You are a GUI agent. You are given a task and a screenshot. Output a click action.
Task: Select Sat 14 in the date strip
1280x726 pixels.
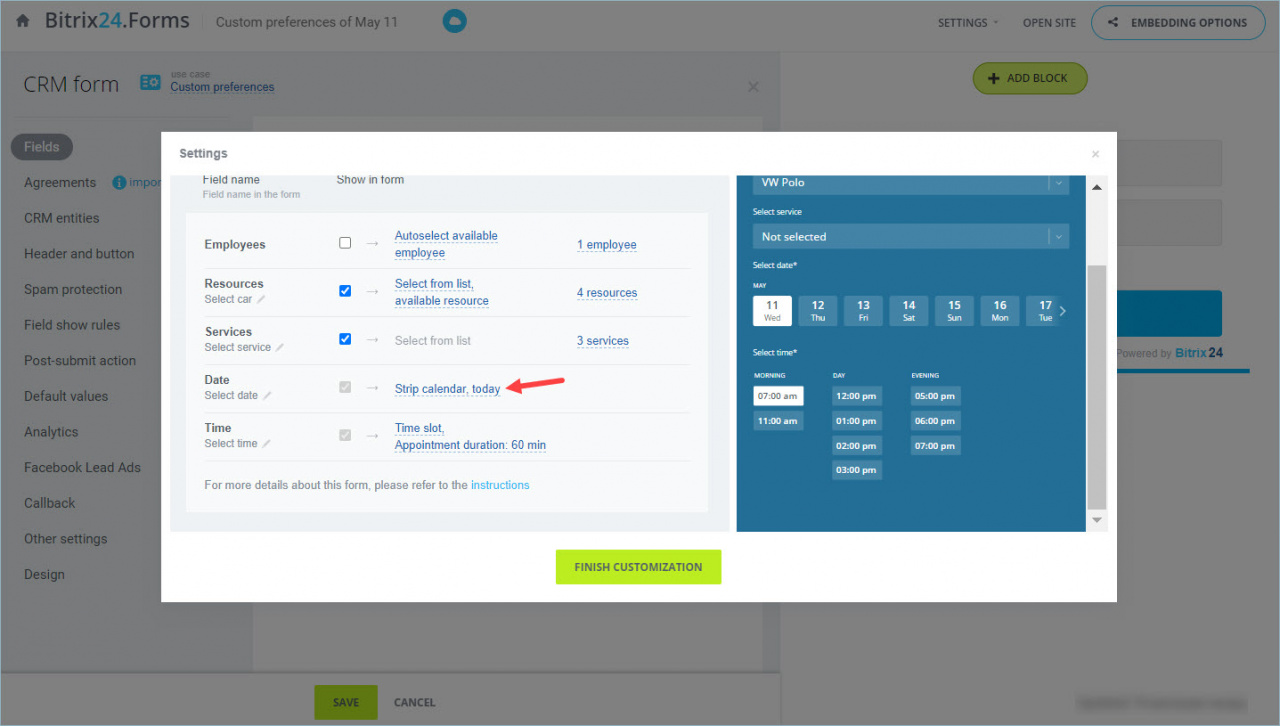(x=909, y=310)
